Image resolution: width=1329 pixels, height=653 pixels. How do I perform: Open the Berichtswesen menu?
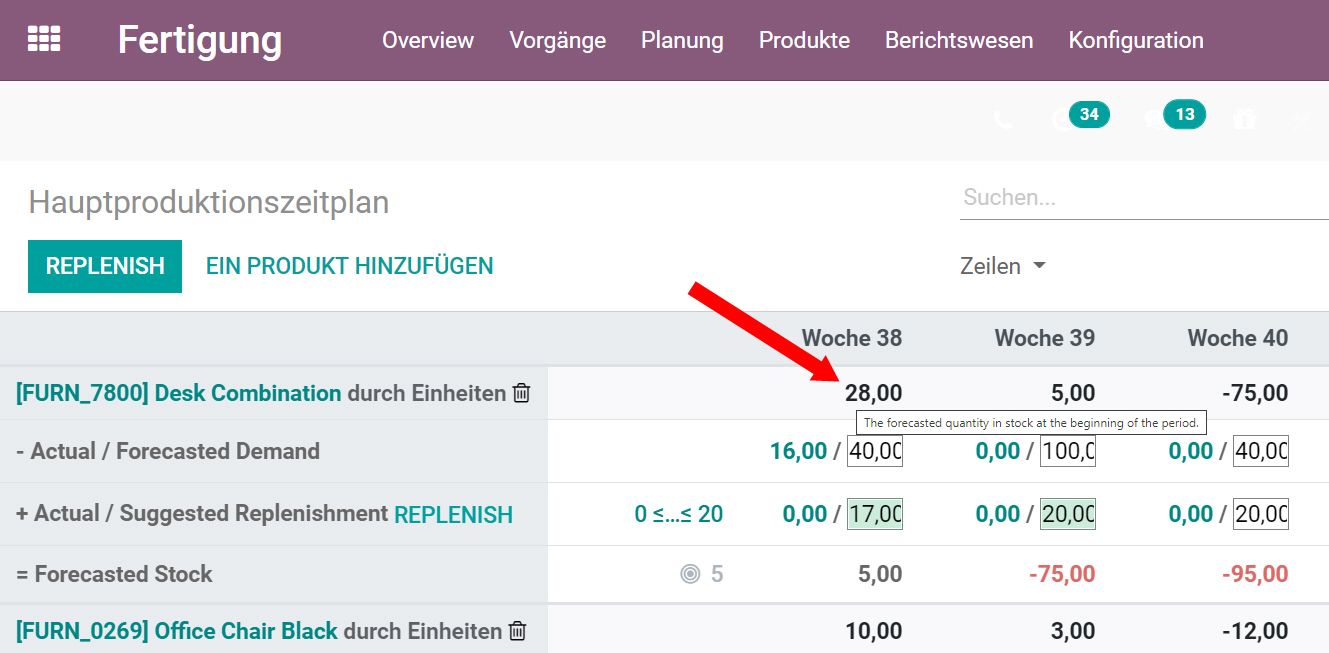(x=958, y=40)
